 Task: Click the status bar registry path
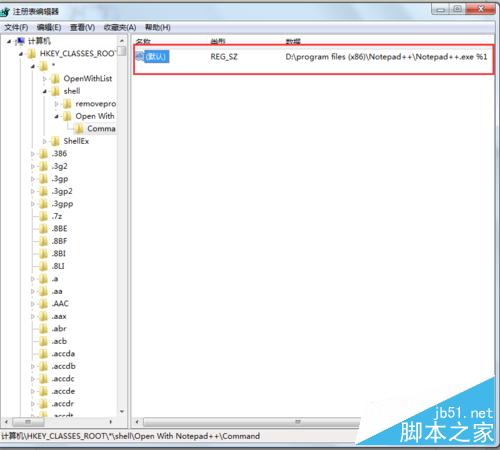130,436
